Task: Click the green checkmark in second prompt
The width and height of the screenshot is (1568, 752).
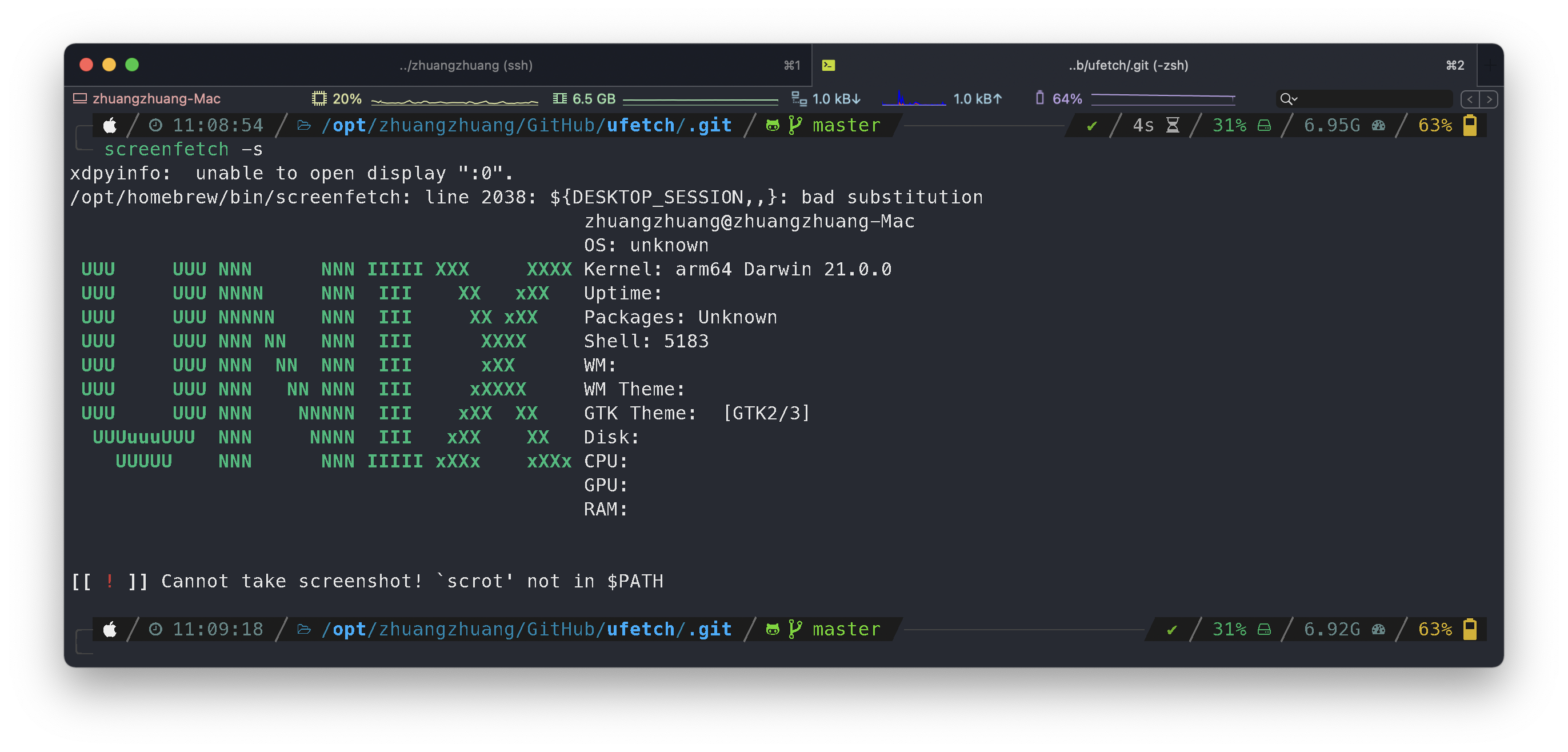Action: (x=1172, y=630)
